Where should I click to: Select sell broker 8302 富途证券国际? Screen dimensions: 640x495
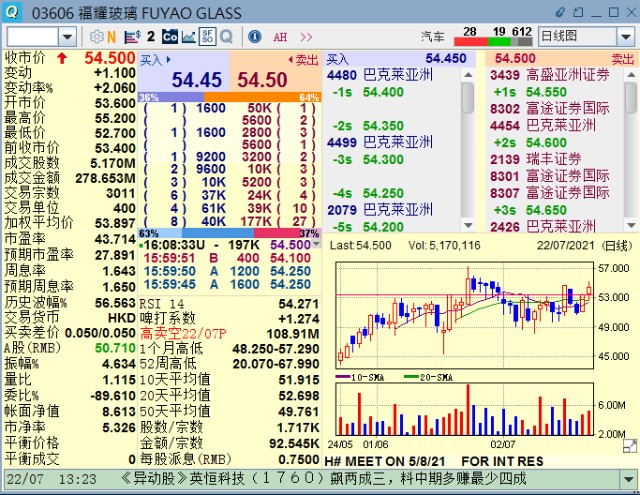[x=550, y=109]
